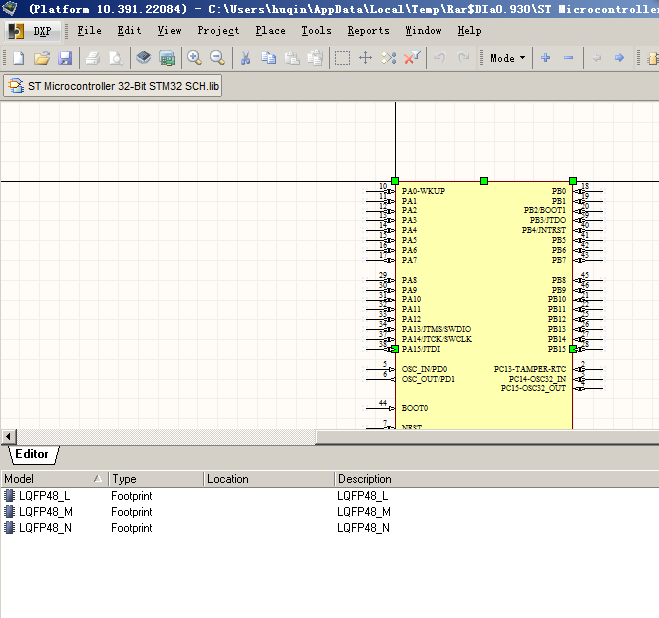Click the PB4/JNTRST pin label
Image resolution: width=659 pixels, height=618 pixels.
544,230
